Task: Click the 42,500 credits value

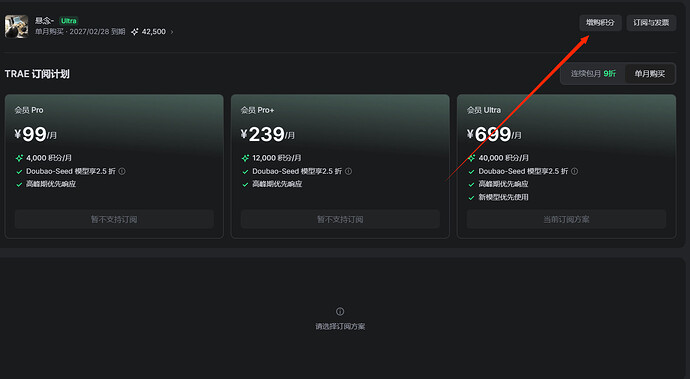Action: (154, 32)
